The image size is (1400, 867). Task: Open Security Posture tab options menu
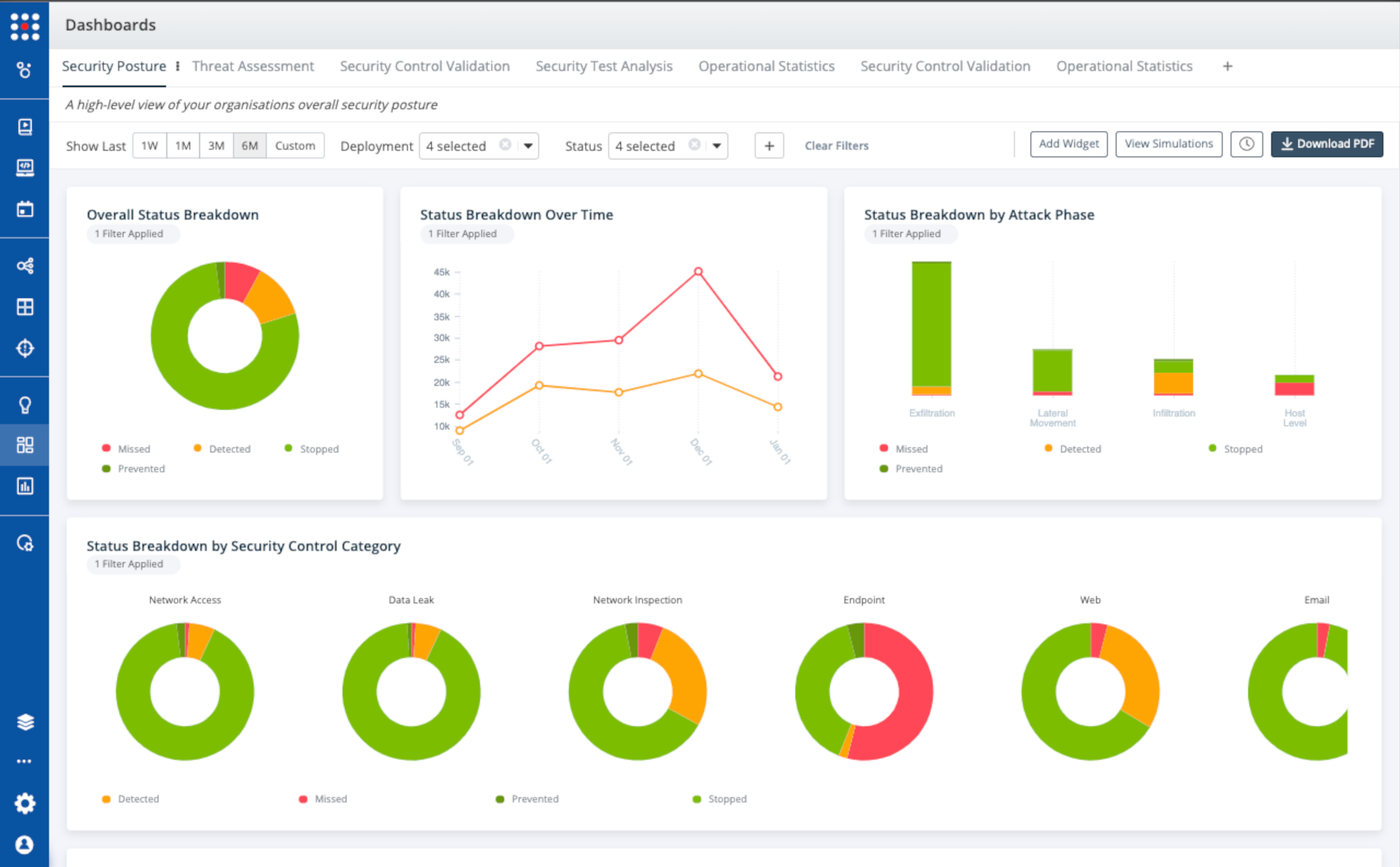(x=178, y=67)
